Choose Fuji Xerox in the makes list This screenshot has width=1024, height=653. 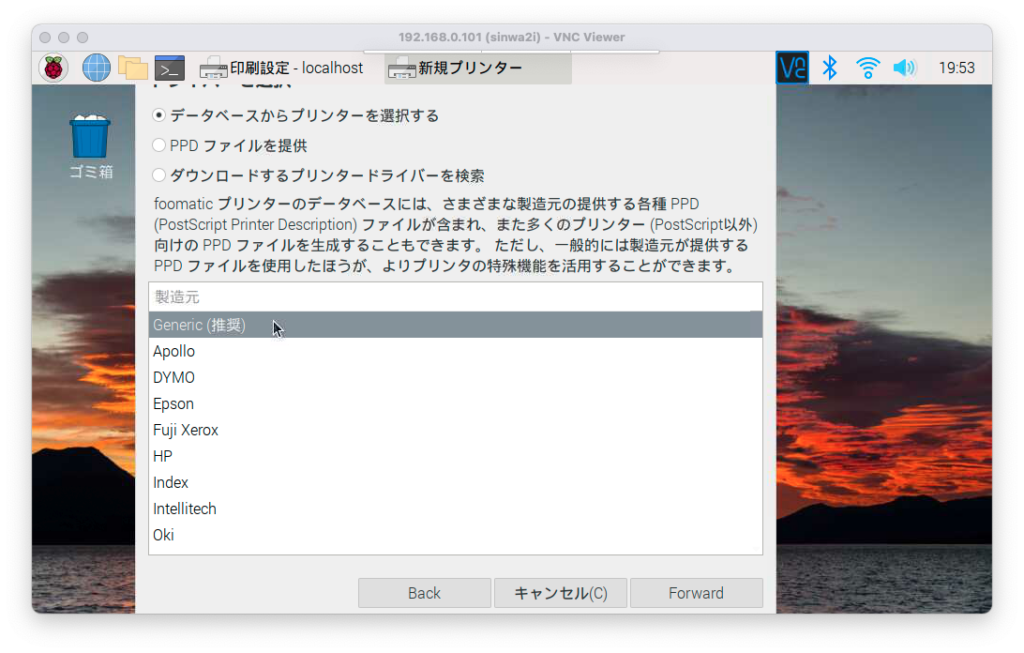click(x=186, y=430)
